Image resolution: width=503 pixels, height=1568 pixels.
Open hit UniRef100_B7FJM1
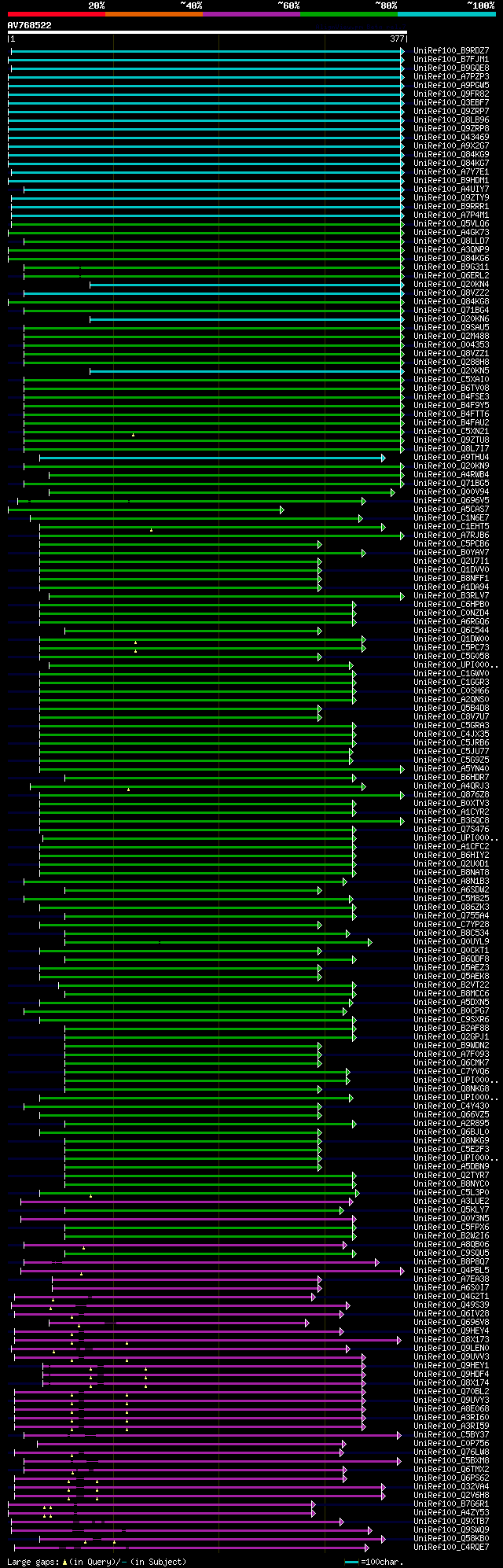click(x=451, y=60)
